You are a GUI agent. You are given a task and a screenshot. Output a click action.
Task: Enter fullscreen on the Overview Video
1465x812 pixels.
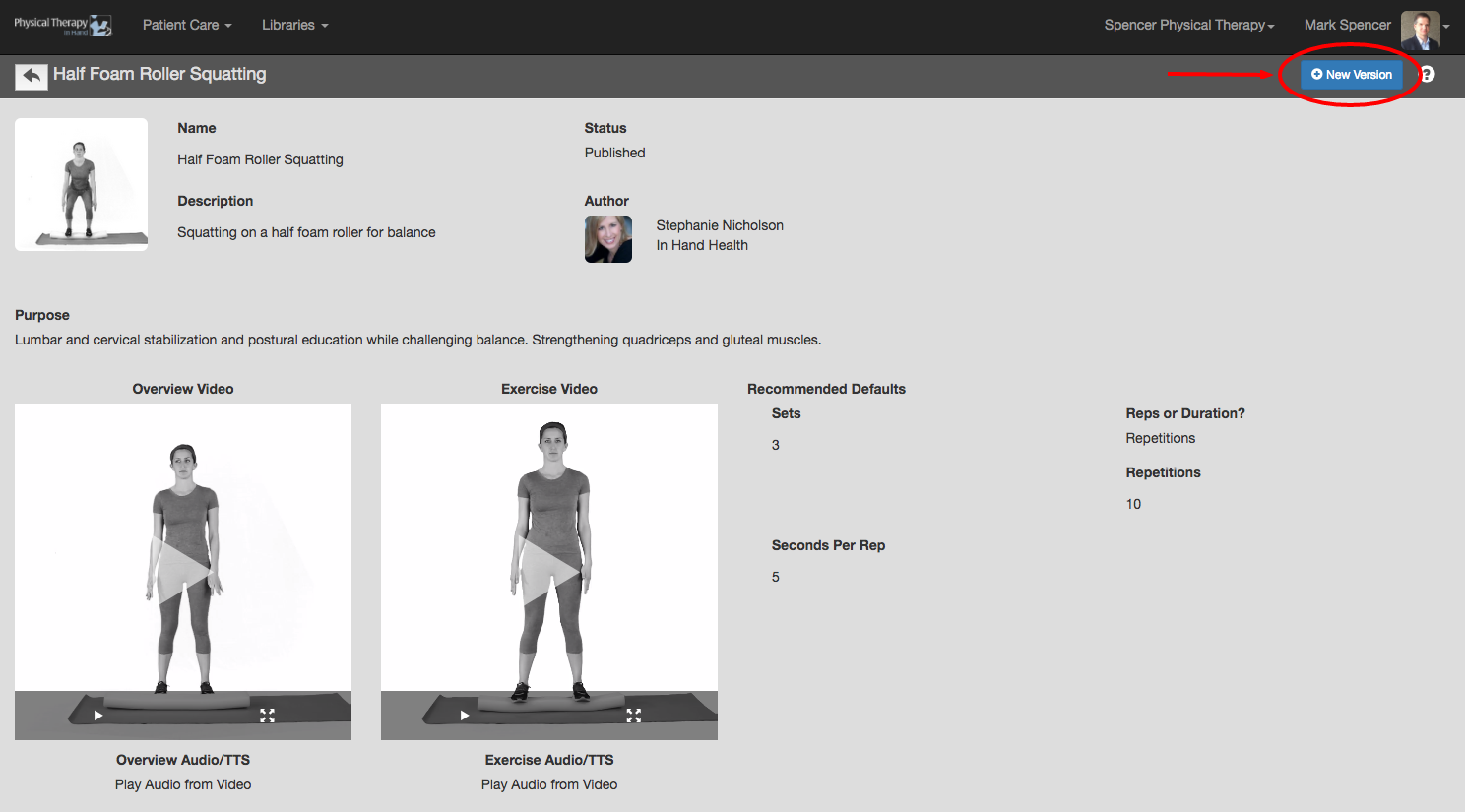(x=267, y=716)
